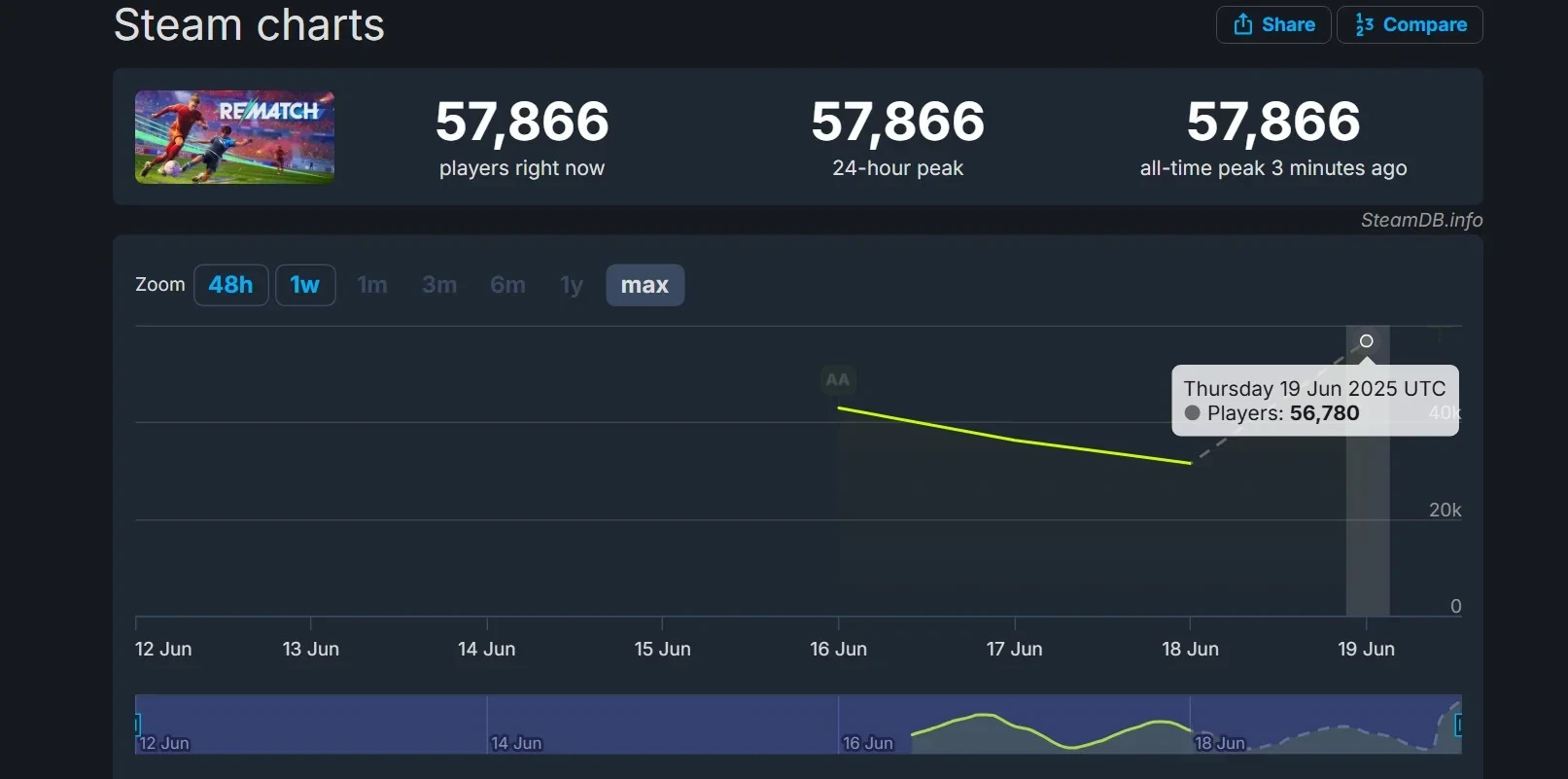Image resolution: width=1568 pixels, height=779 pixels.
Task: Click the Share button
Action: point(1273,25)
